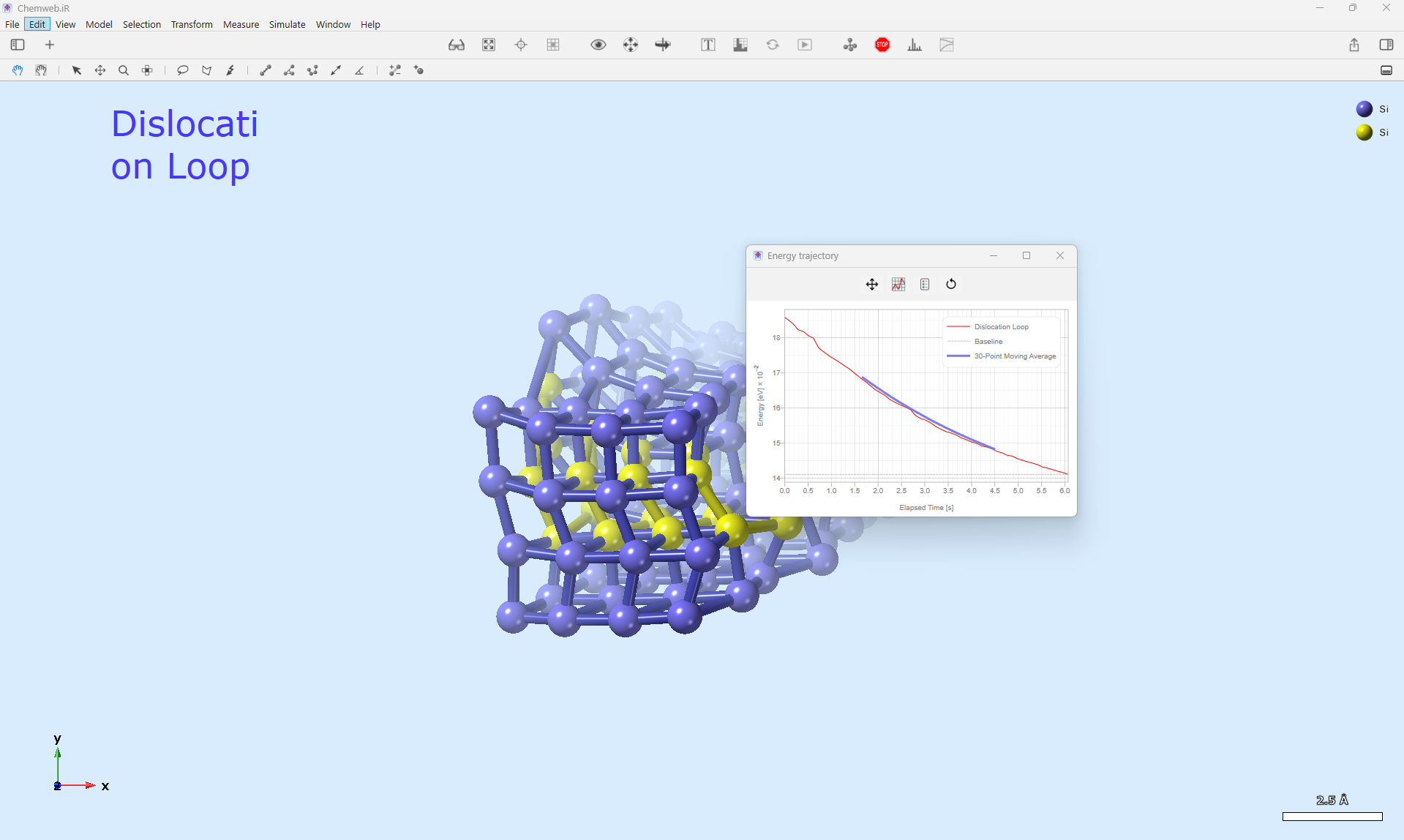Click the pan tool in Energy trajectory window
1404x840 pixels.
click(x=872, y=284)
